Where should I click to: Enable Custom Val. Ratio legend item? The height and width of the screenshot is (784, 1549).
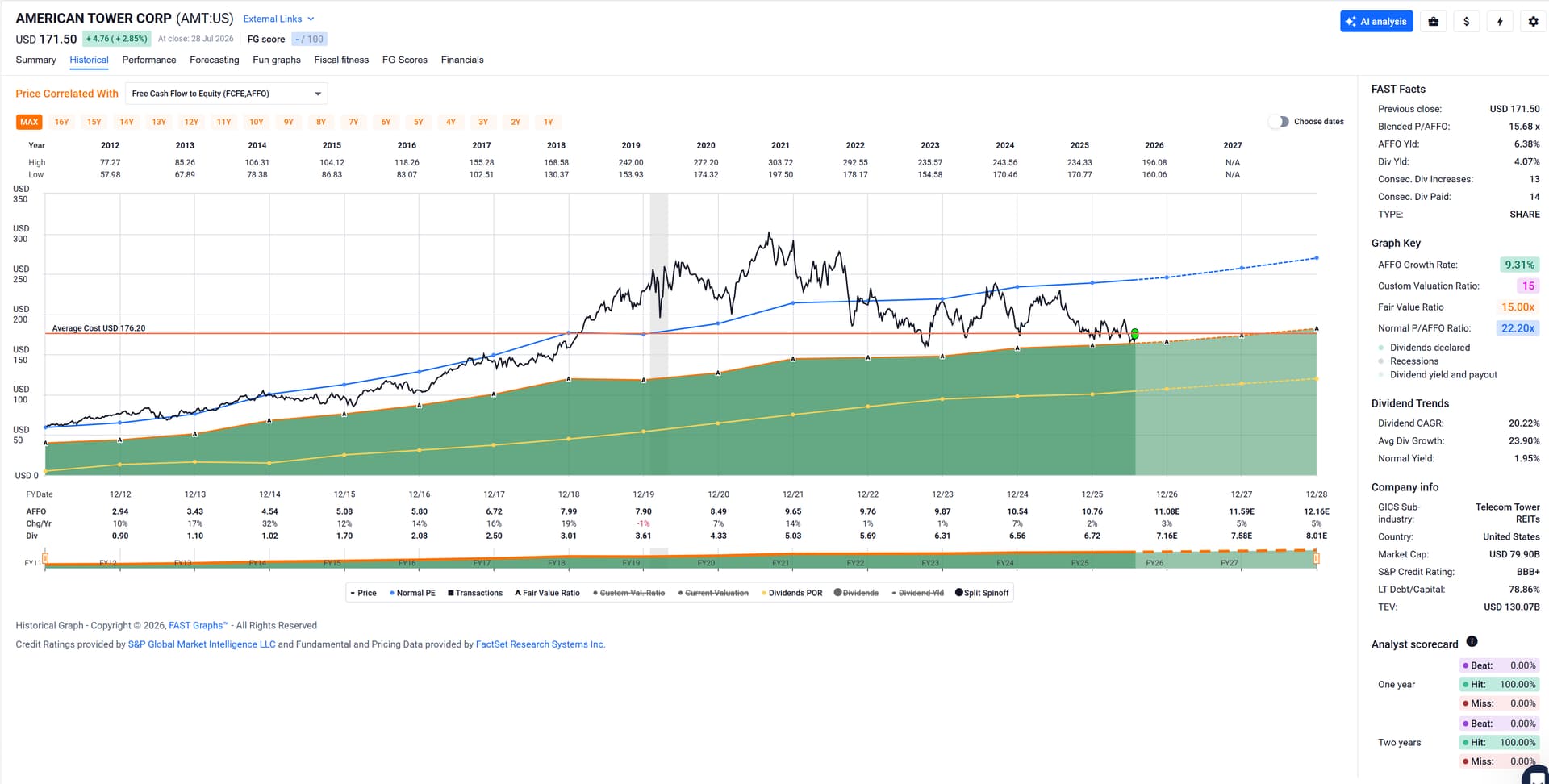(628, 593)
